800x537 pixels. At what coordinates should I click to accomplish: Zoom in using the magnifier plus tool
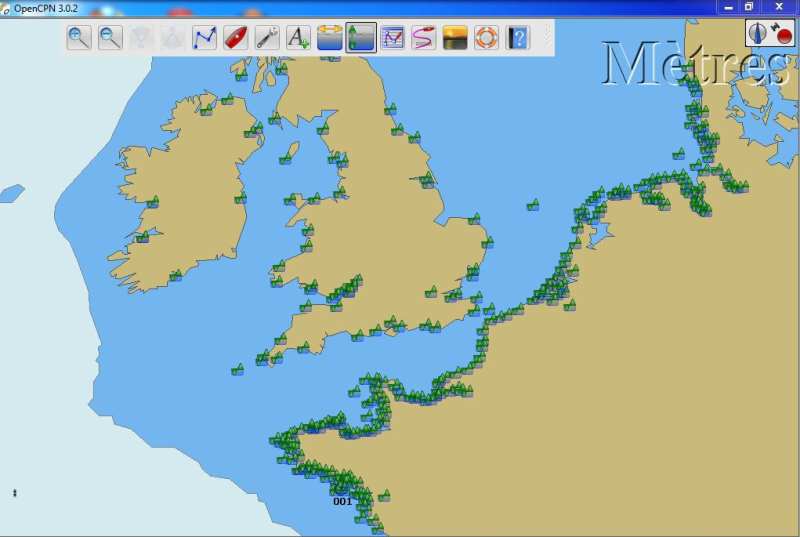(79, 37)
